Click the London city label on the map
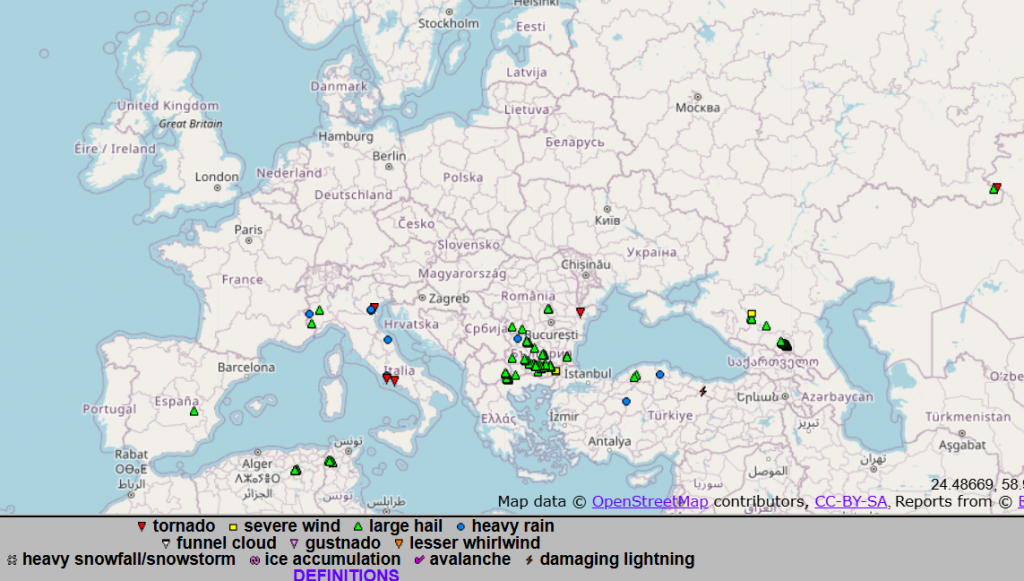1024x581 pixels. [217, 177]
